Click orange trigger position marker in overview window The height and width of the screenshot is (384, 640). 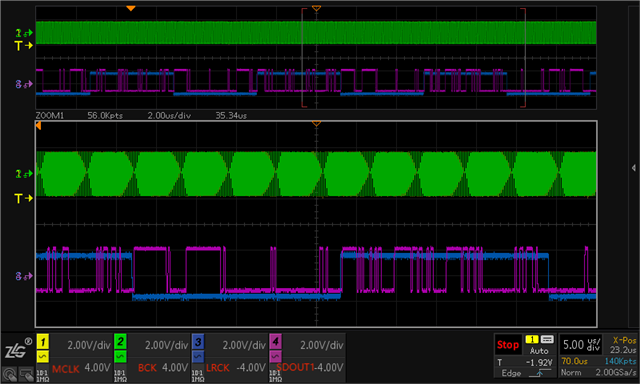point(131,8)
